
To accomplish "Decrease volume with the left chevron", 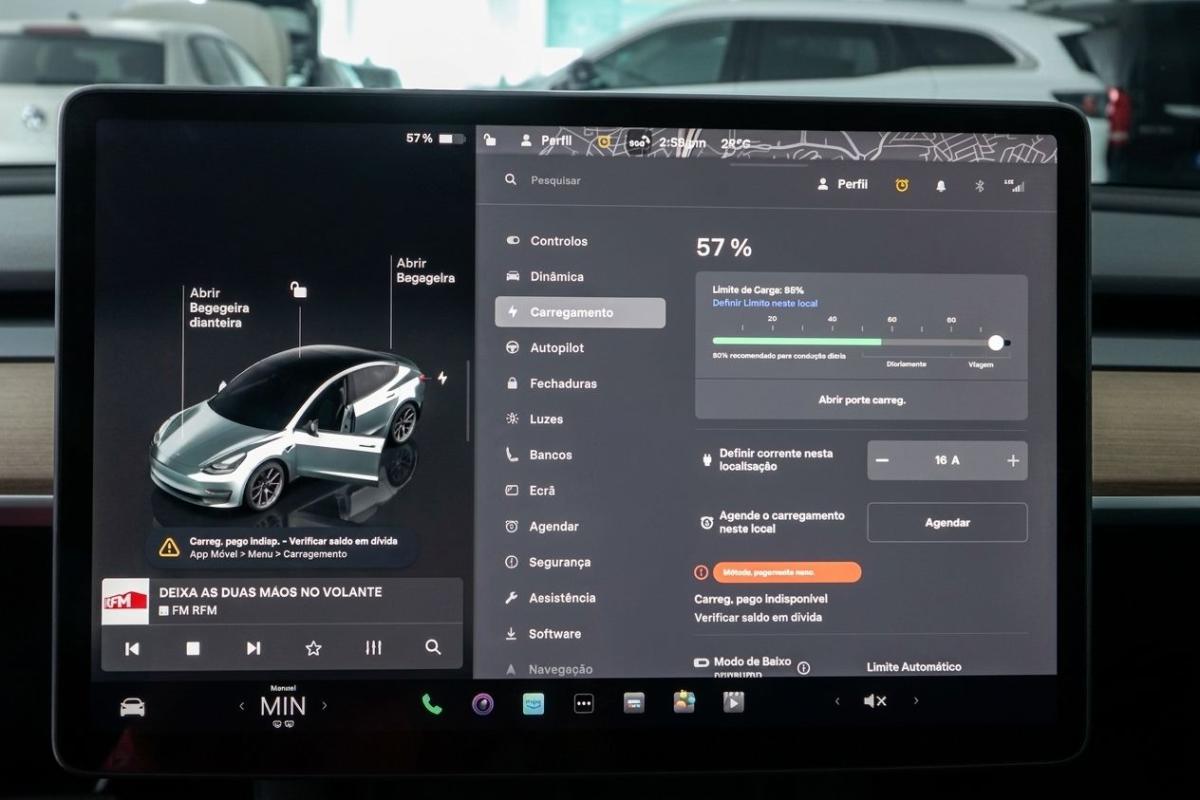I will click(837, 701).
